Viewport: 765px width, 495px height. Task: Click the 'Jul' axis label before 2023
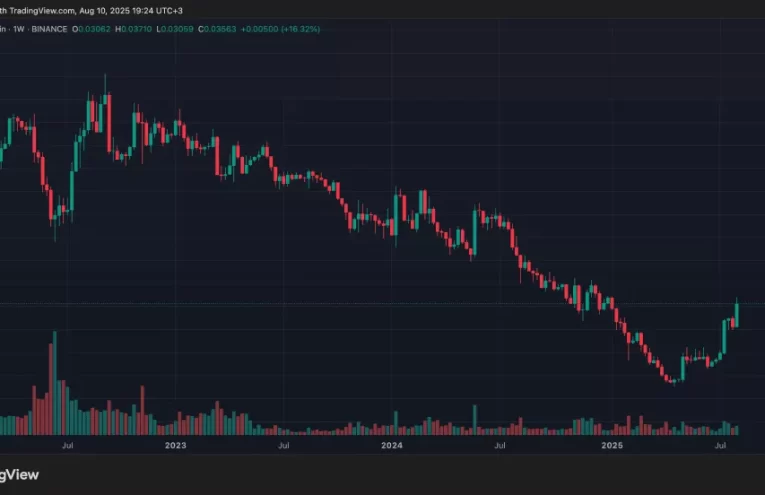68,445
